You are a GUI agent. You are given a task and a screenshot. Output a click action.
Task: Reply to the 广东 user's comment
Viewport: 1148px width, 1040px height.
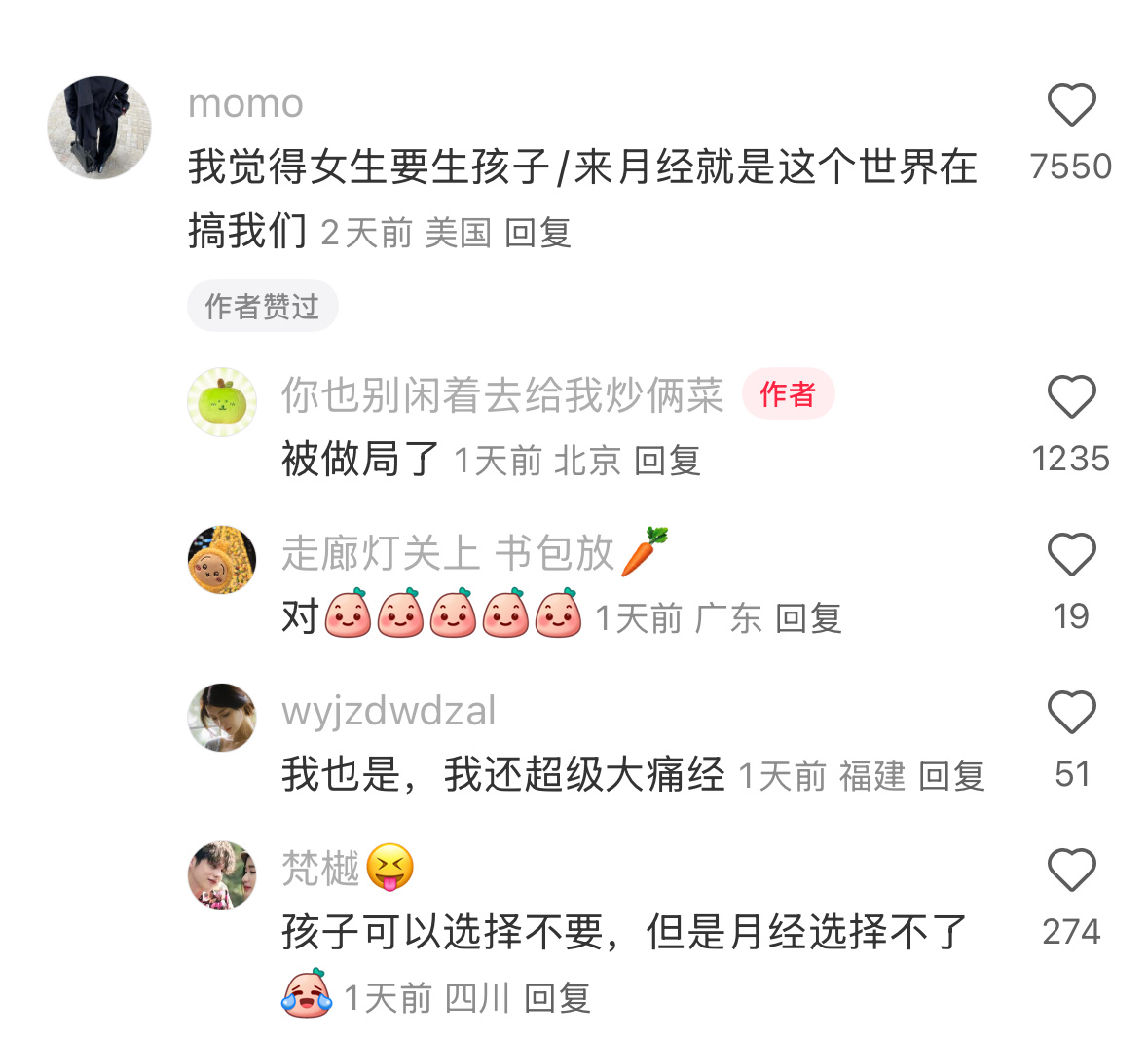(x=808, y=618)
